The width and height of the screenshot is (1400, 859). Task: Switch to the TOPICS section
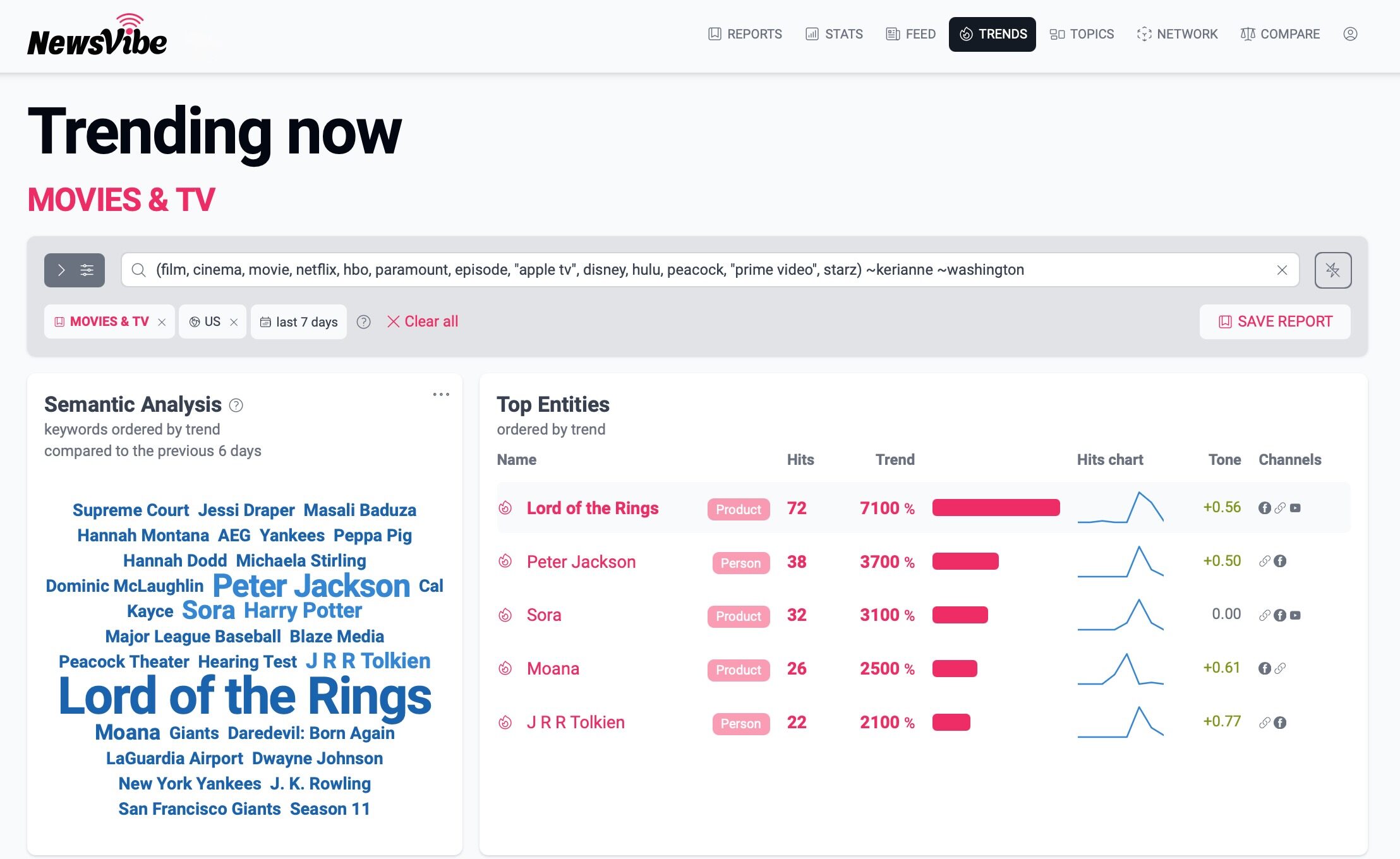pos(1082,34)
